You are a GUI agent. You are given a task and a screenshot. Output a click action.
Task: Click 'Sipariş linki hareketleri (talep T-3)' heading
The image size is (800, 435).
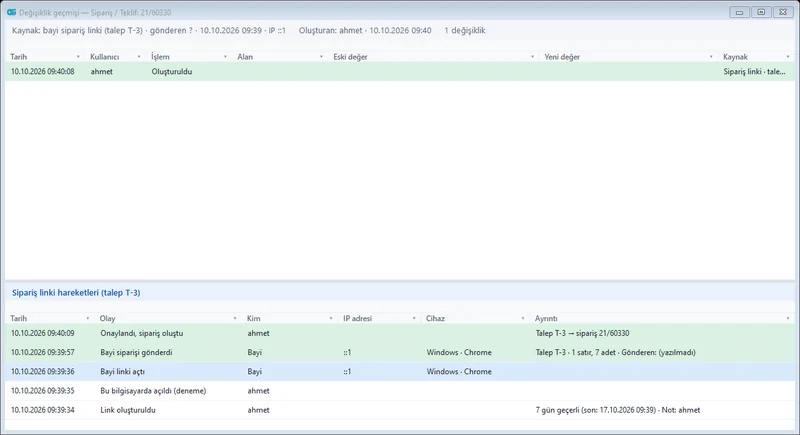coord(76,293)
